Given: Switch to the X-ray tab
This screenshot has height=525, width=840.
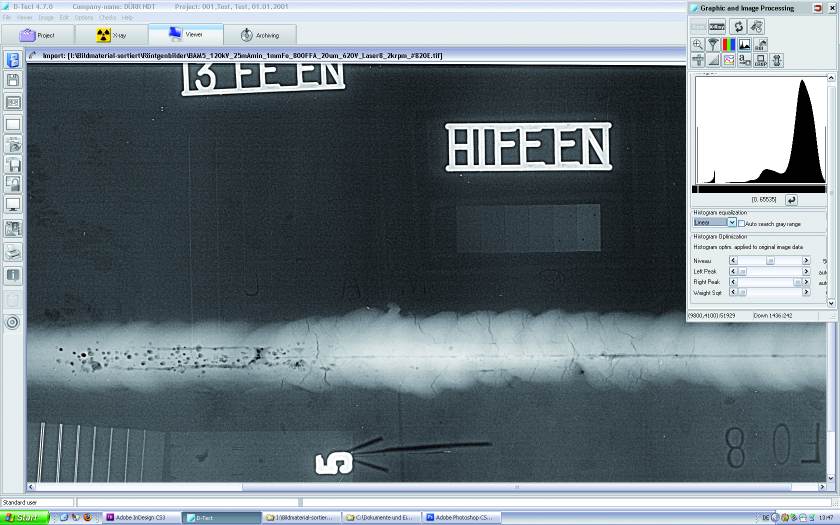Looking at the screenshot, I should pos(110,35).
